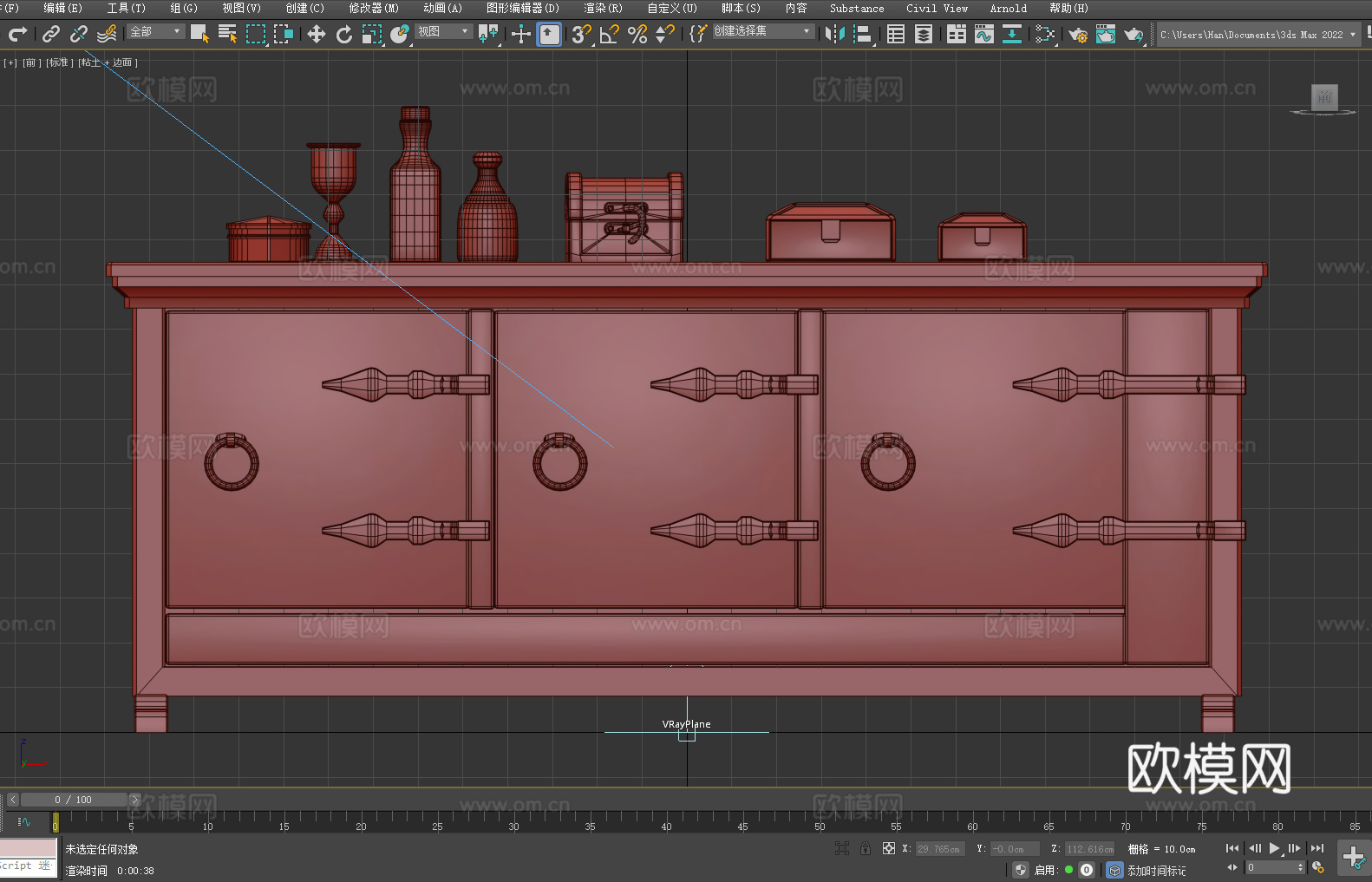Toggle the Percent Snap icon
The image size is (1372, 882).
point(637,34)
